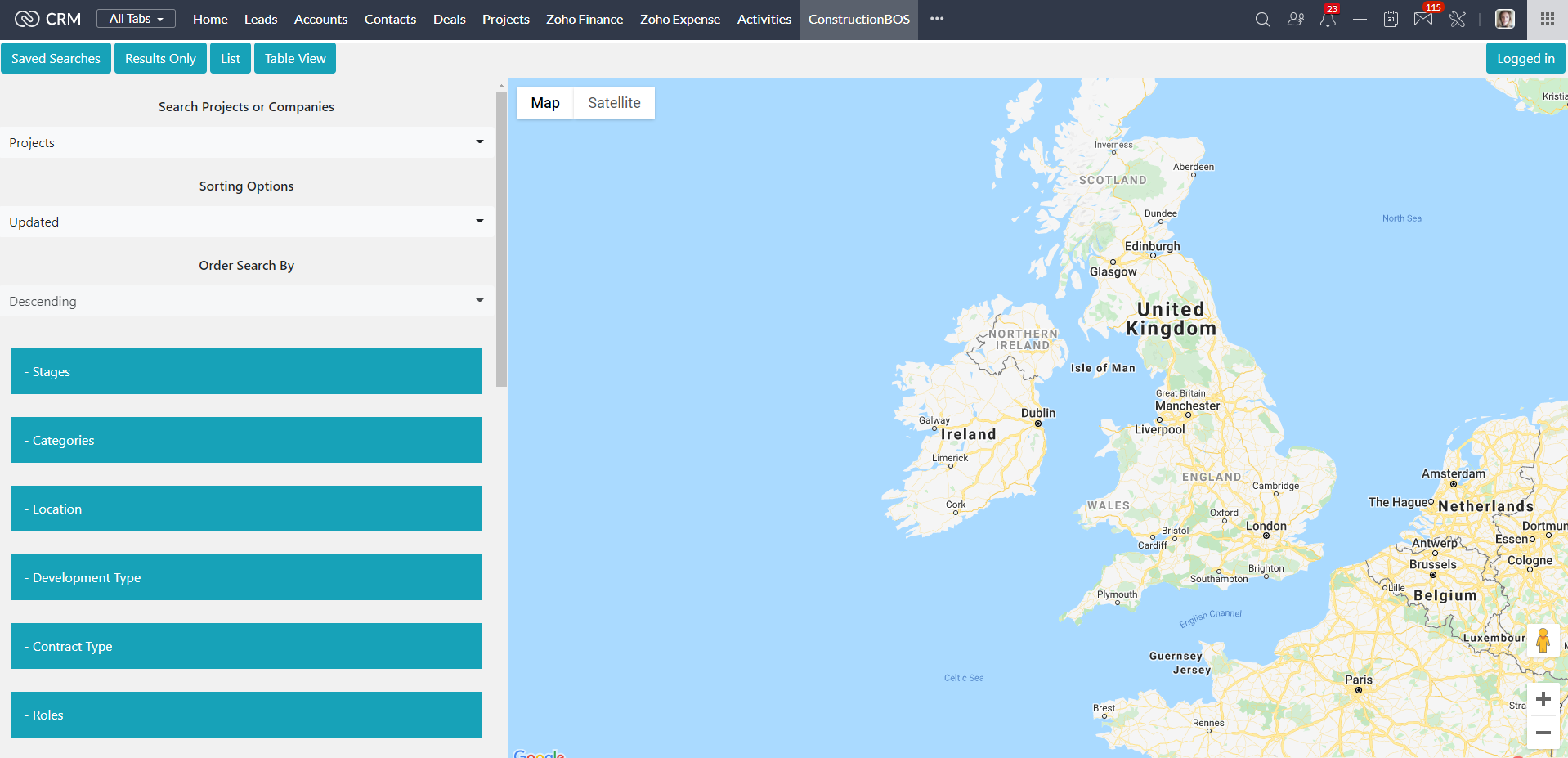Click Paris on the map
The height and width of the screenshot is (758, 1568).
point(1359,680)
